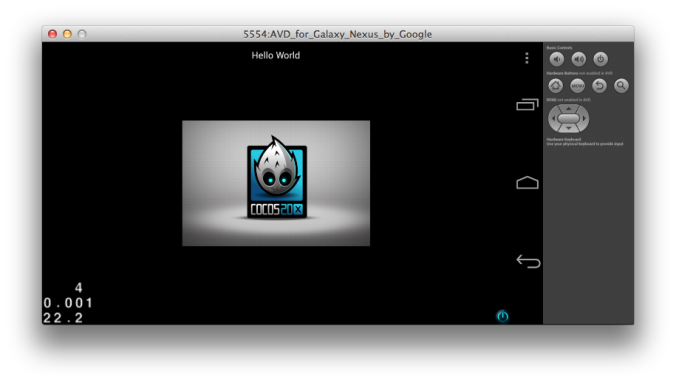
Task: Click the Cocos2d-x logo image
Action: click(x=276, y=183)
